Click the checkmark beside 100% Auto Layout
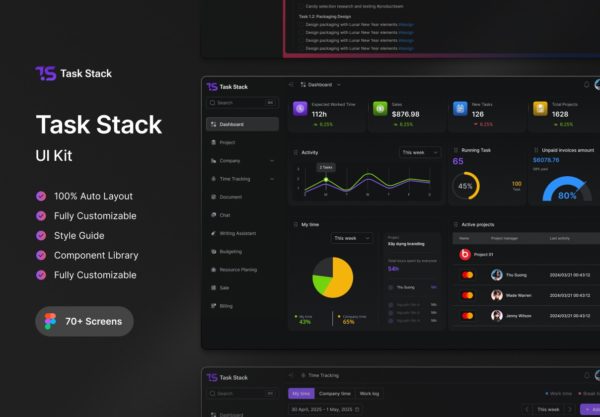Image resolution: width=600 pixels, height=417 pixels. click(x=41, y=196)
